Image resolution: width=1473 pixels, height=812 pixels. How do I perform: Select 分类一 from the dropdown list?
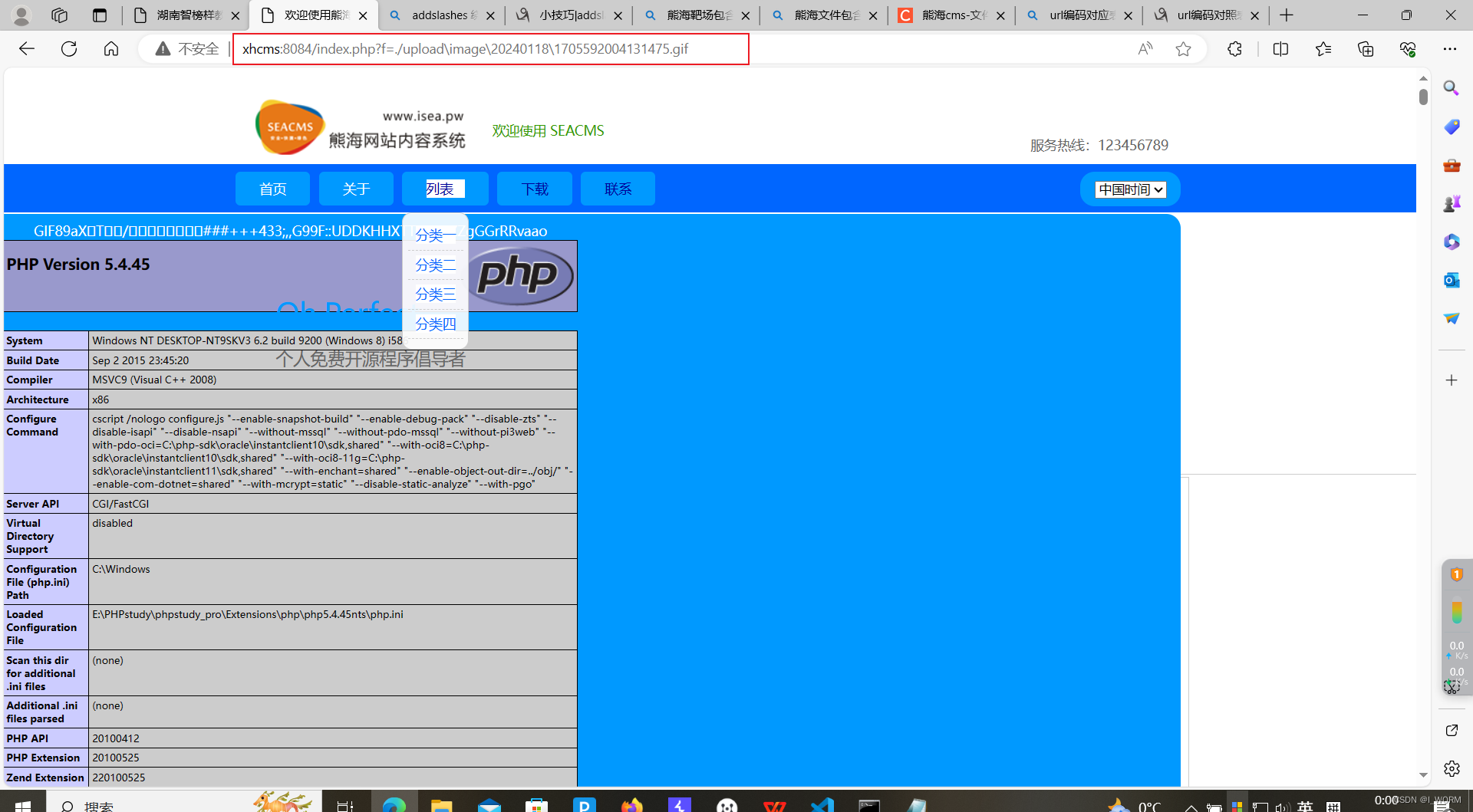point(435,235)
